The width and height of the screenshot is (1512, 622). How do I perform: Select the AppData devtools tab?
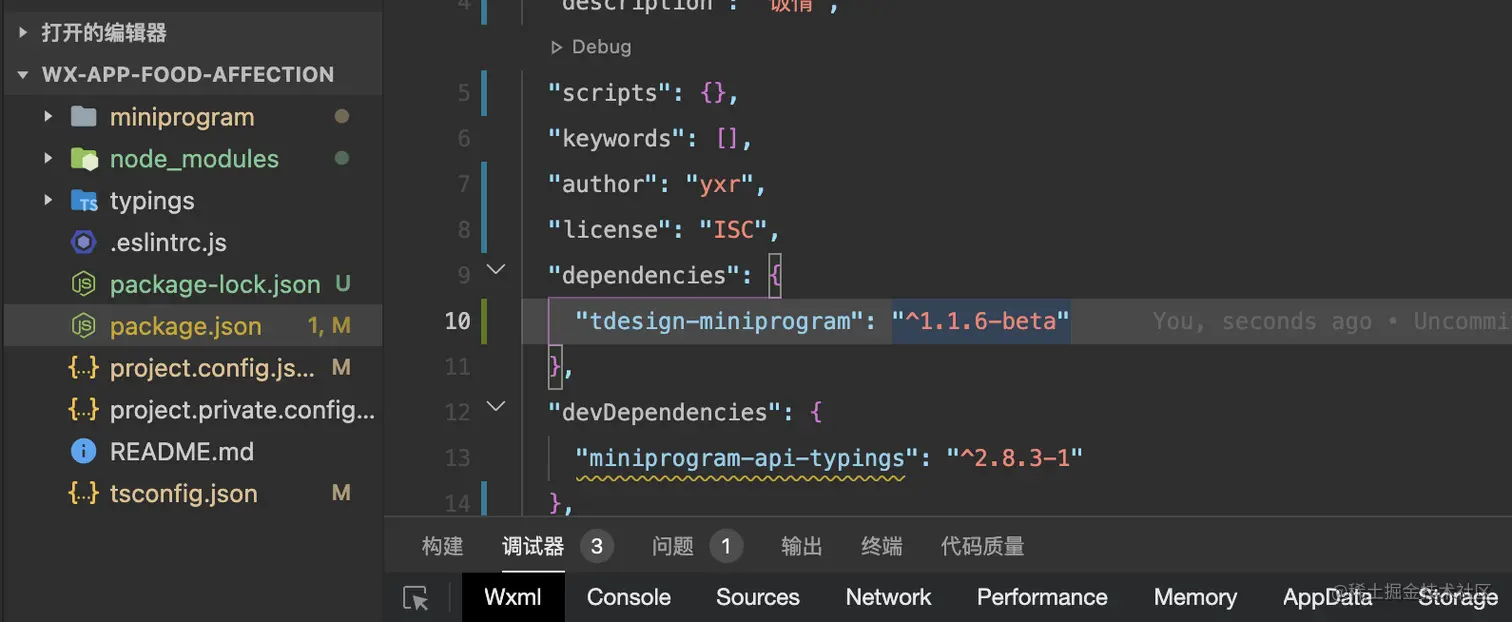click(x=1327, y=597)
